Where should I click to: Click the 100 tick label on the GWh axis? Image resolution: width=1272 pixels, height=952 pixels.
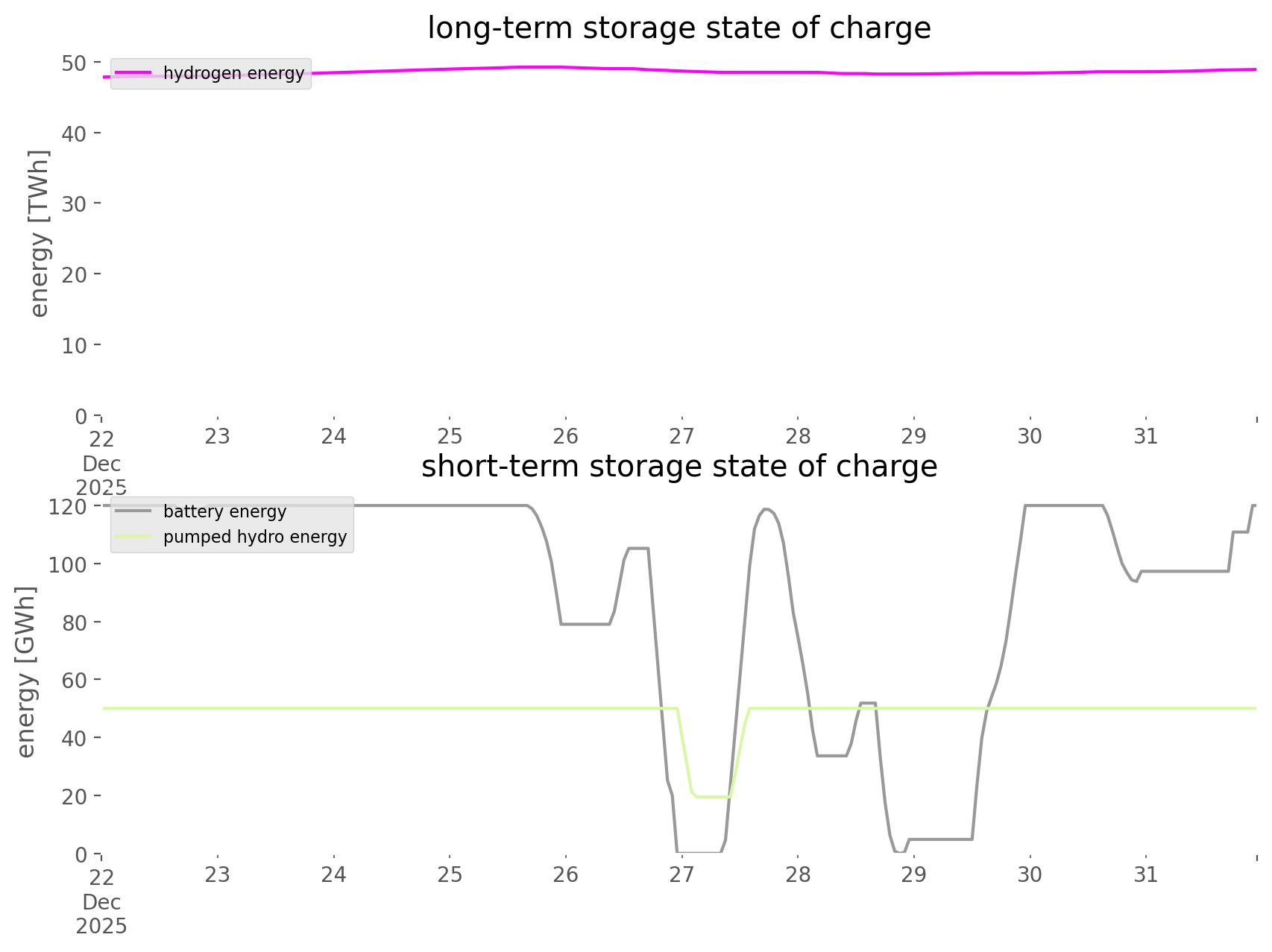(67, 564)
